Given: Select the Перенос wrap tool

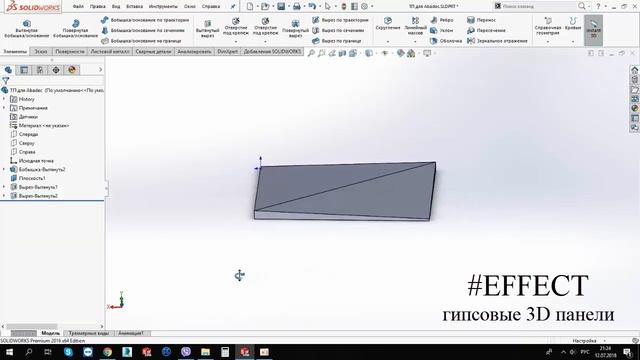Looking at the screenshot, I should (482, 20).
